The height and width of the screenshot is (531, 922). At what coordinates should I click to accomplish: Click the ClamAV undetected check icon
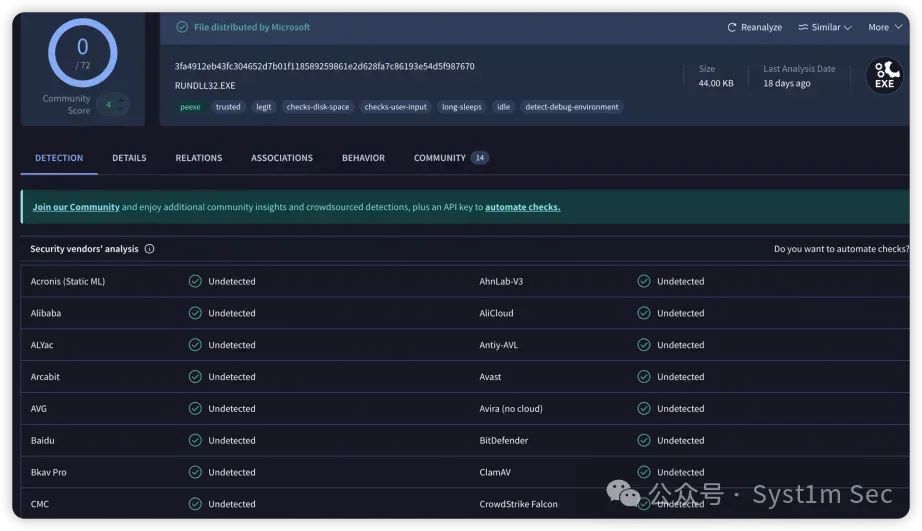coord(644,472)
